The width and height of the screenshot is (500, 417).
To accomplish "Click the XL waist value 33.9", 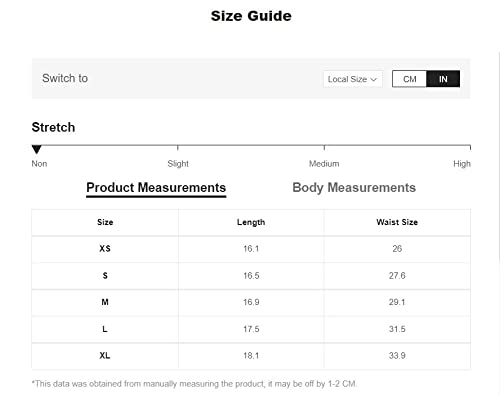I will point(397,356).
